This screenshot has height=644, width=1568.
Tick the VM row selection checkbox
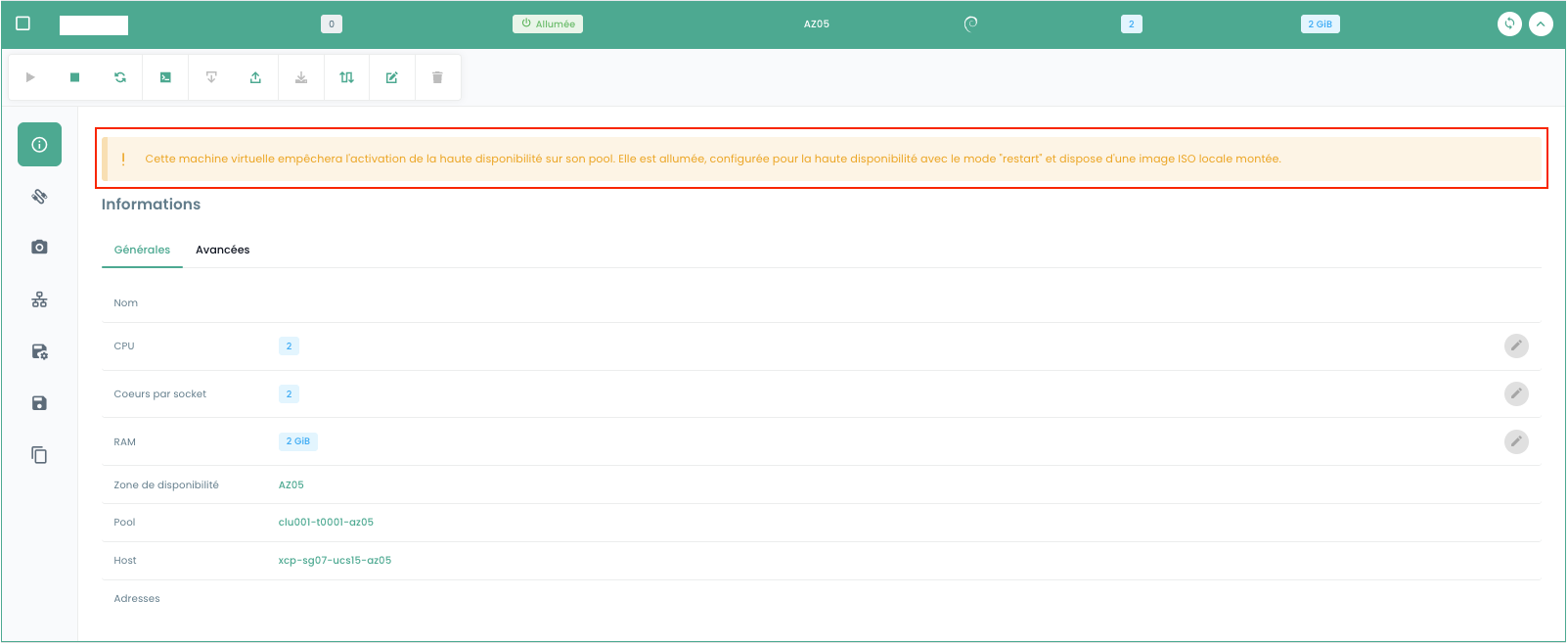(x=23, y=23)
